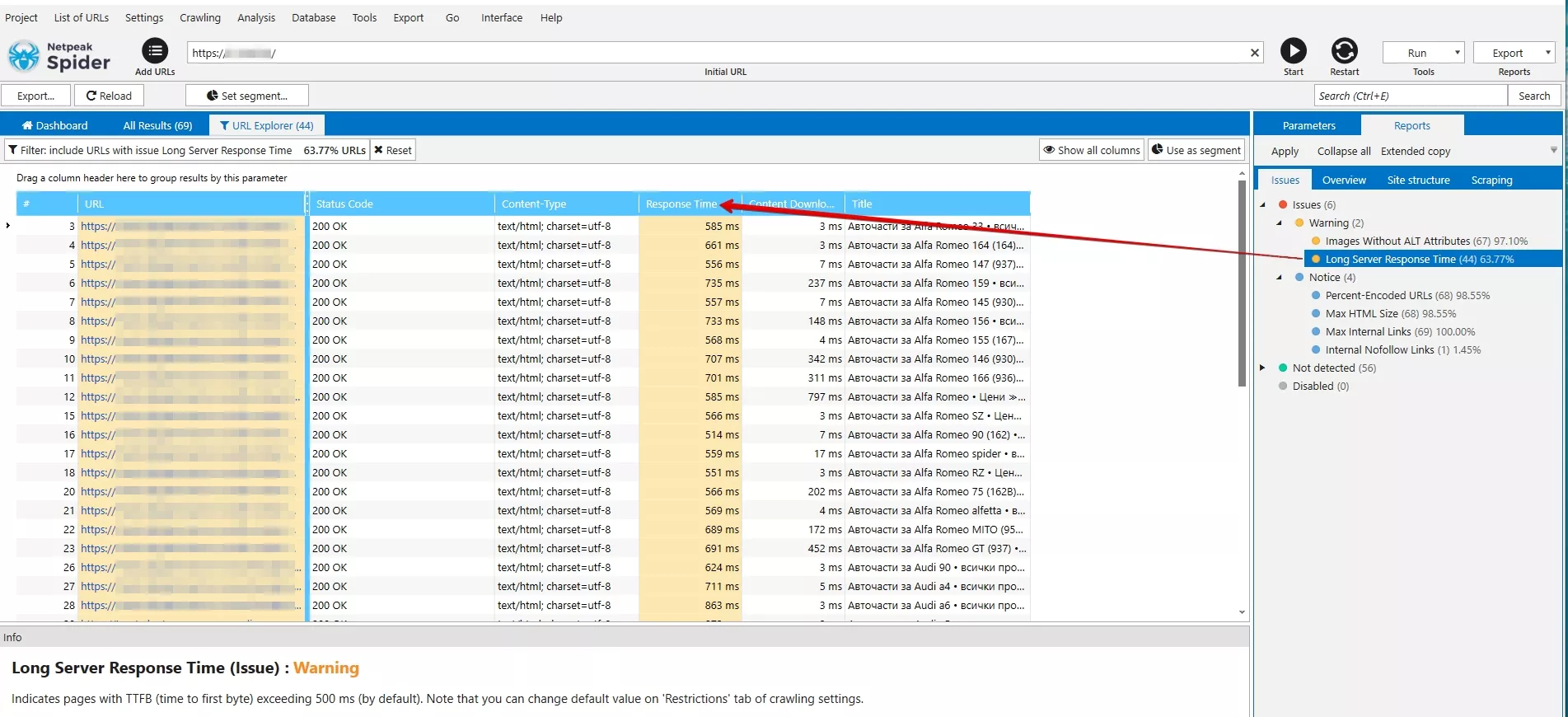Sort by the Title column
Viewport: 1568px width, 717px height.
(938, 204)
